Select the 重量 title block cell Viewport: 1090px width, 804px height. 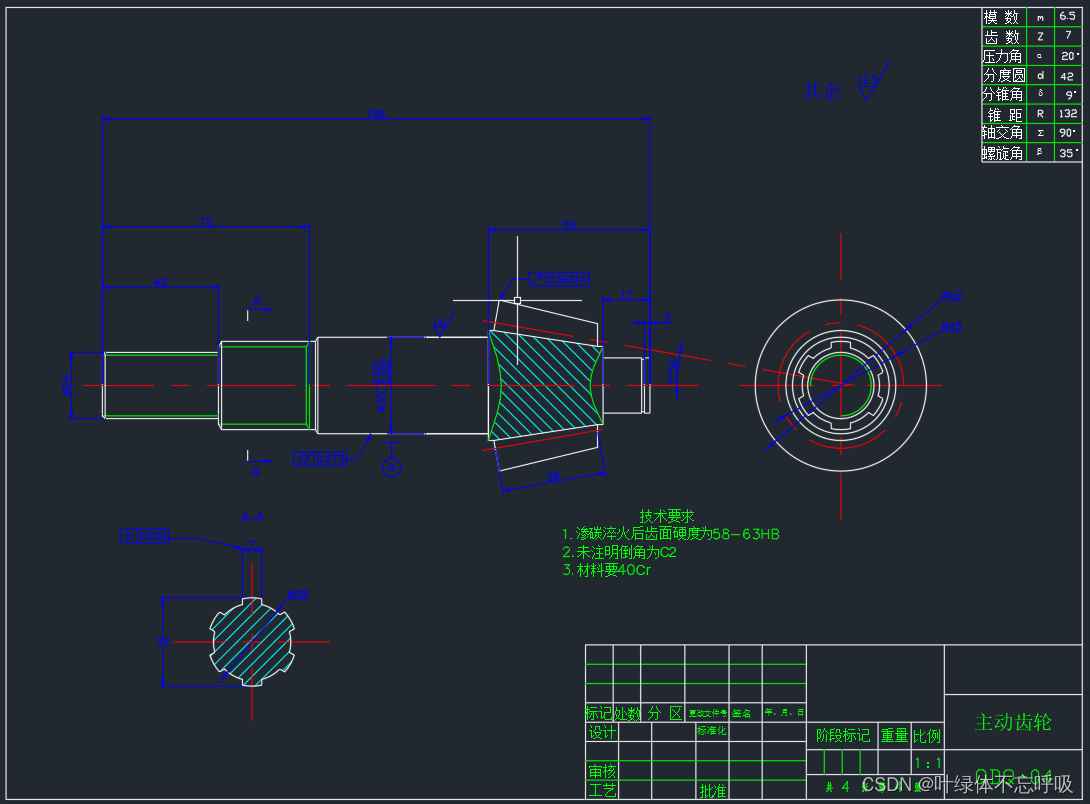(895, 735)
